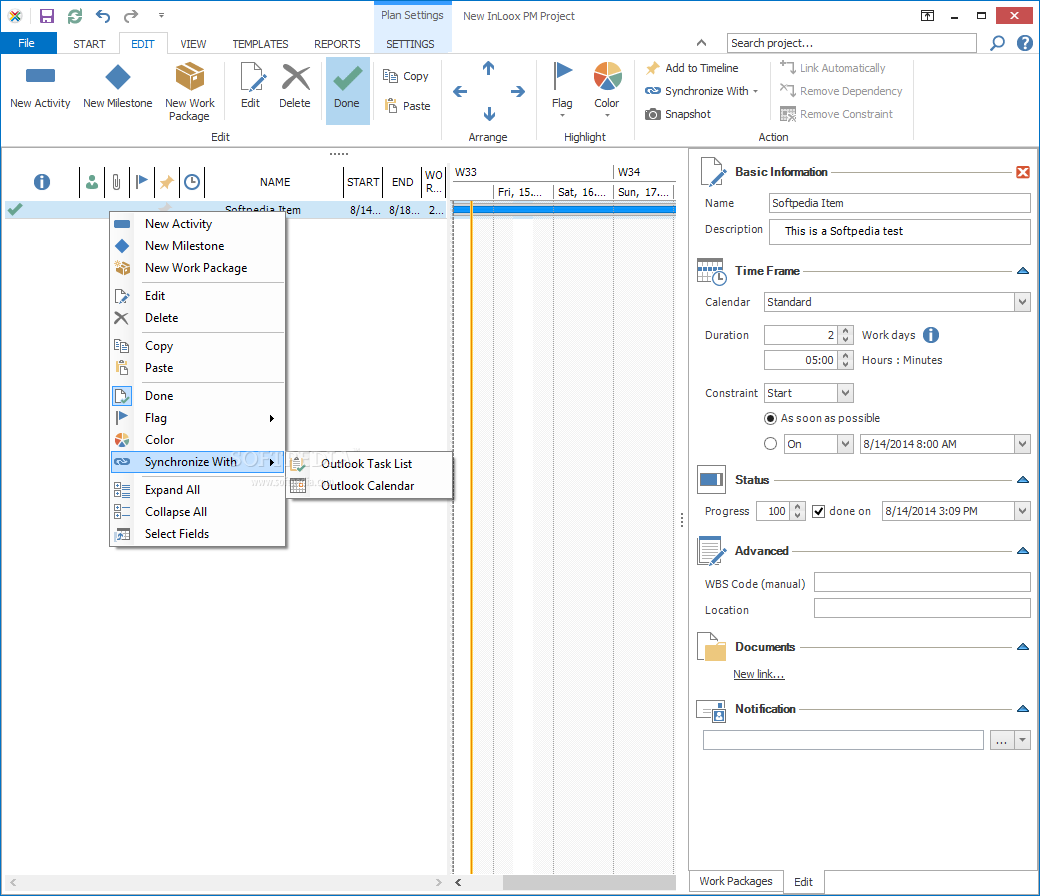Click the Edit icon in the ribbon
The image size is (1040, 896).
pyautogui.click(x=251, y=78)
